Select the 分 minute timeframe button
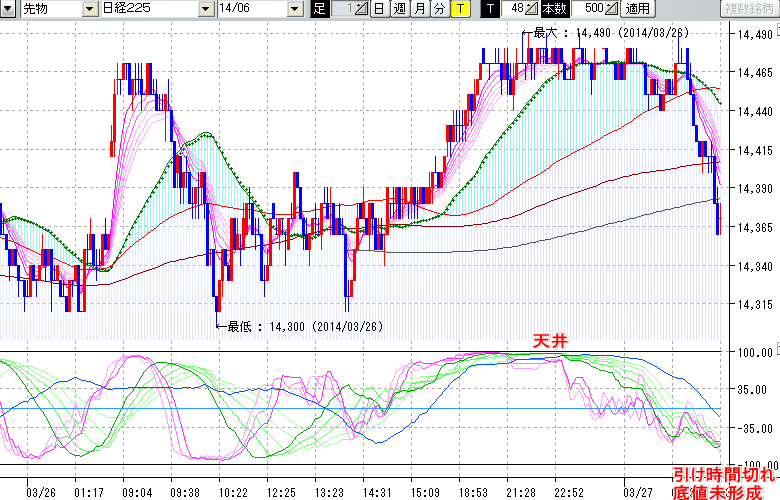This screenshot has height=500, width=780. (439, 9)
